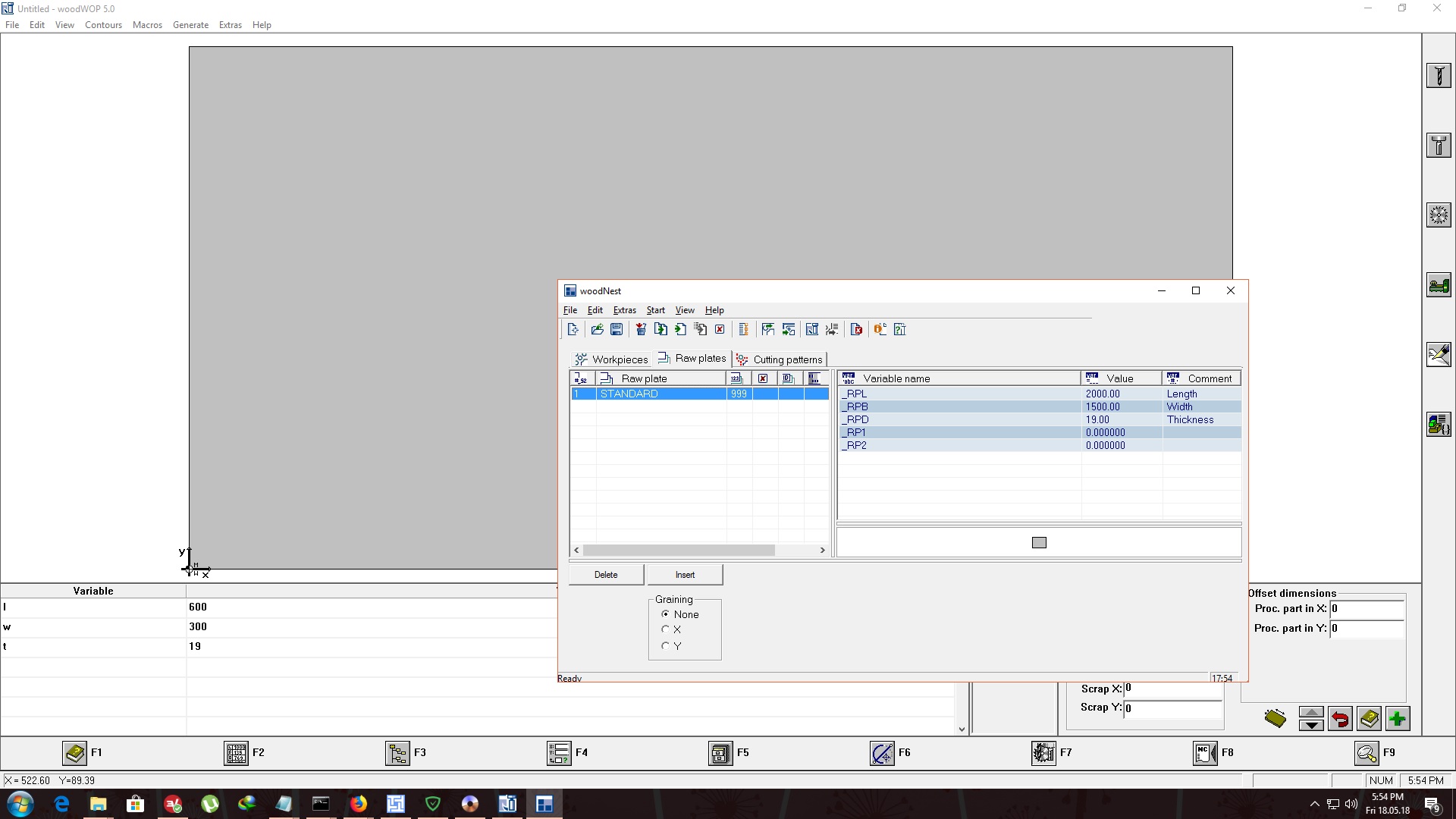
Task: Click the Variable name column header
Action: point(959,378)
